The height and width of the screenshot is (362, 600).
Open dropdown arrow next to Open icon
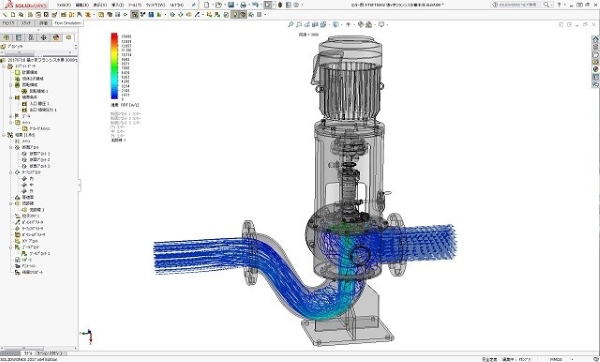[224, 5]
